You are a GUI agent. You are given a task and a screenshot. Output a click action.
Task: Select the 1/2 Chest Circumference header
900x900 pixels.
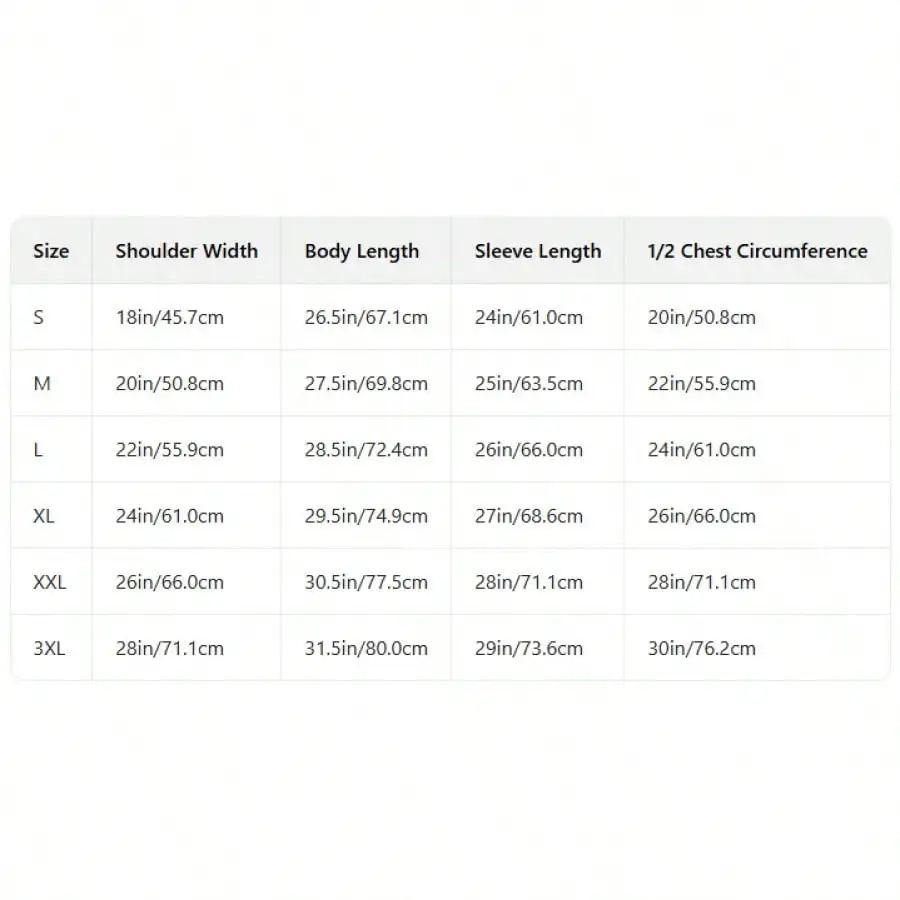[757, 251]
